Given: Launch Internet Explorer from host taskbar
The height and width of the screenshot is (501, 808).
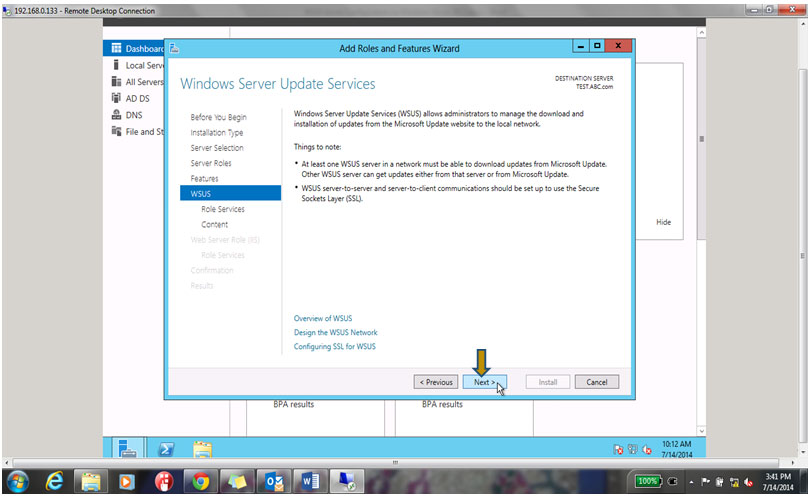Looking at the screenshot, I should click(54, 482).
